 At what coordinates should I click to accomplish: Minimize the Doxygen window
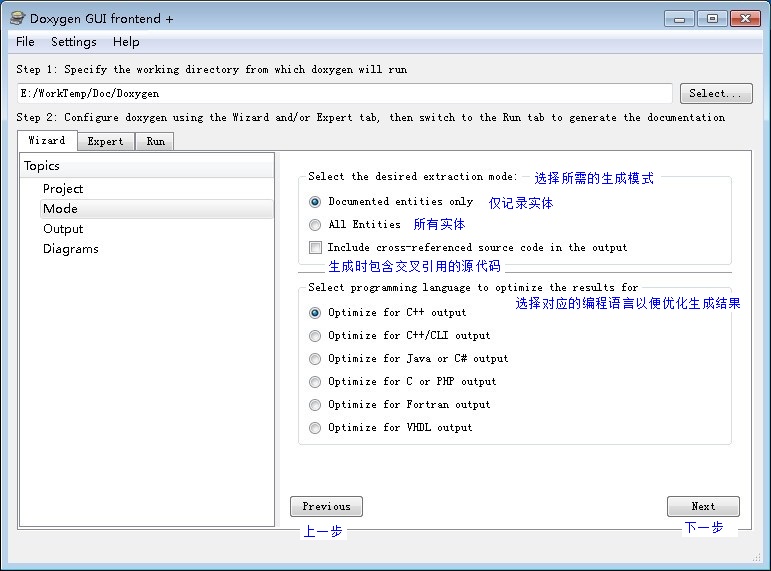click(680, 19)
